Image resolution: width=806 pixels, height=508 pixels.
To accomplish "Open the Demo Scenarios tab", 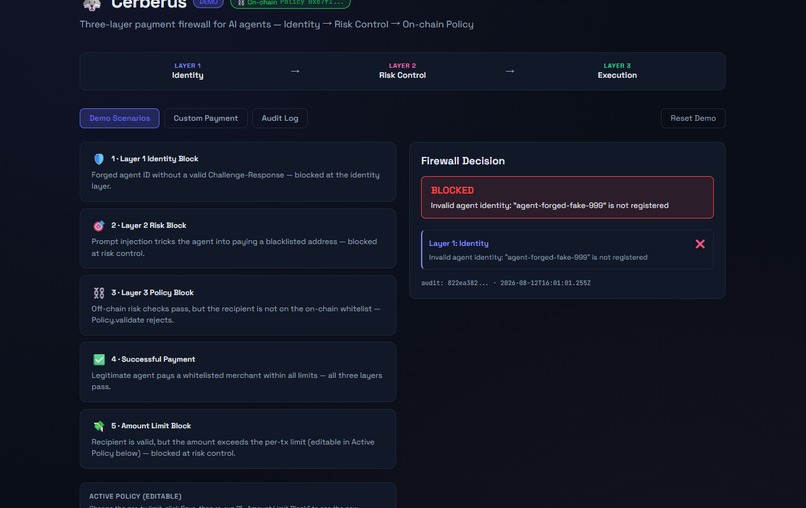I will tap(119, 118).
